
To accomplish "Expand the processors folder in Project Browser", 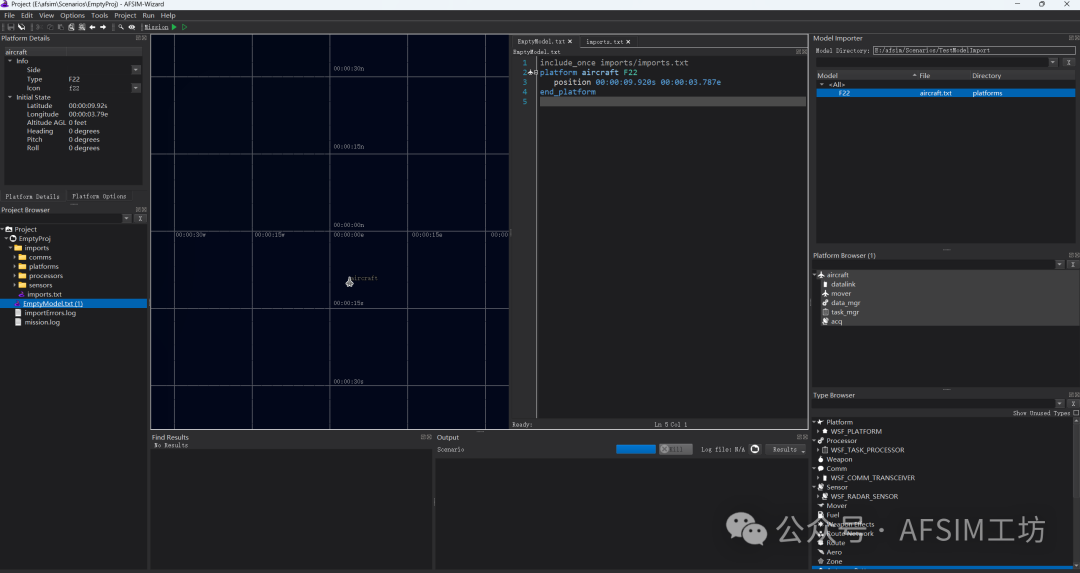I will [x=14, y=275].
